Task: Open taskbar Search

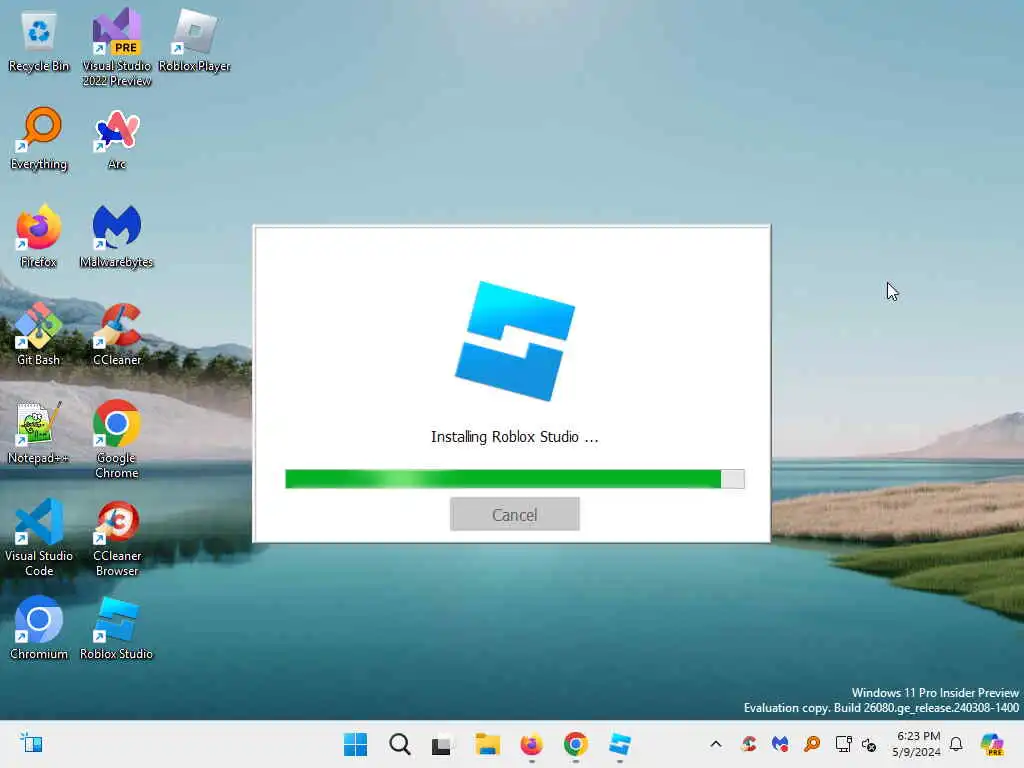Action: [399, 744]
